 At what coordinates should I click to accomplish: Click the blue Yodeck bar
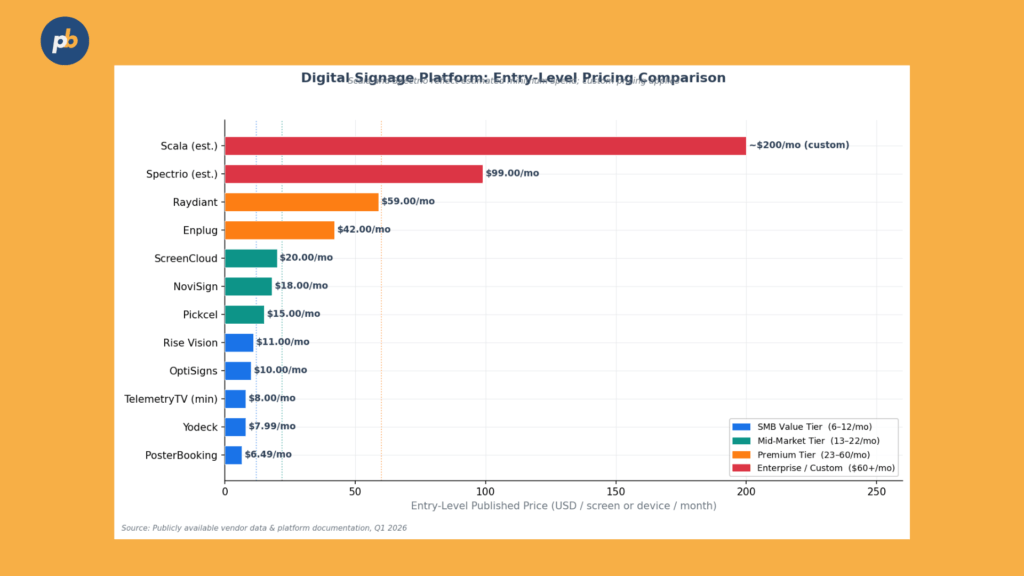click(x=235, y=426)
